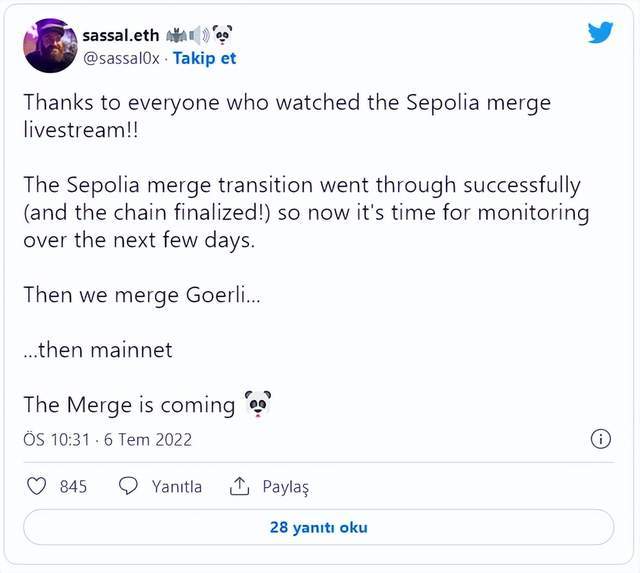The height and width of the screenshot is (573, 640).
Task: Click the 845 likes count
Action: (73, 487)
